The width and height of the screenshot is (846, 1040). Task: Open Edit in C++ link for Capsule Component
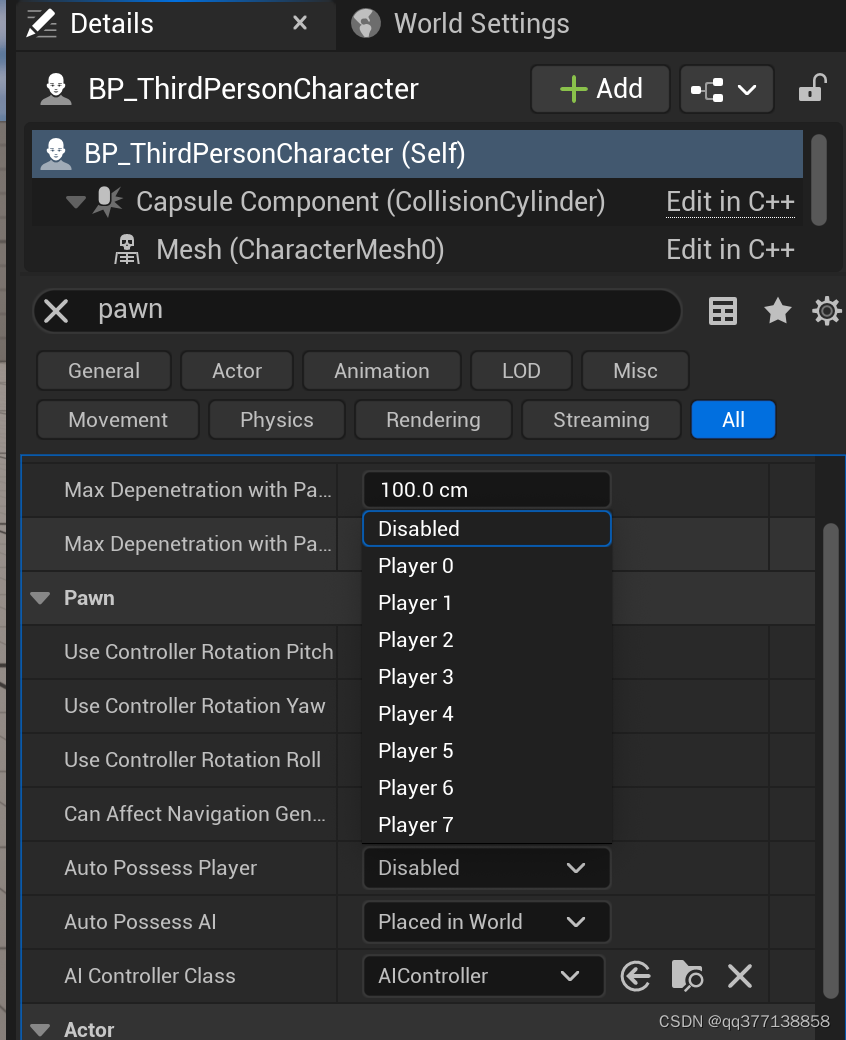[731, 202]
